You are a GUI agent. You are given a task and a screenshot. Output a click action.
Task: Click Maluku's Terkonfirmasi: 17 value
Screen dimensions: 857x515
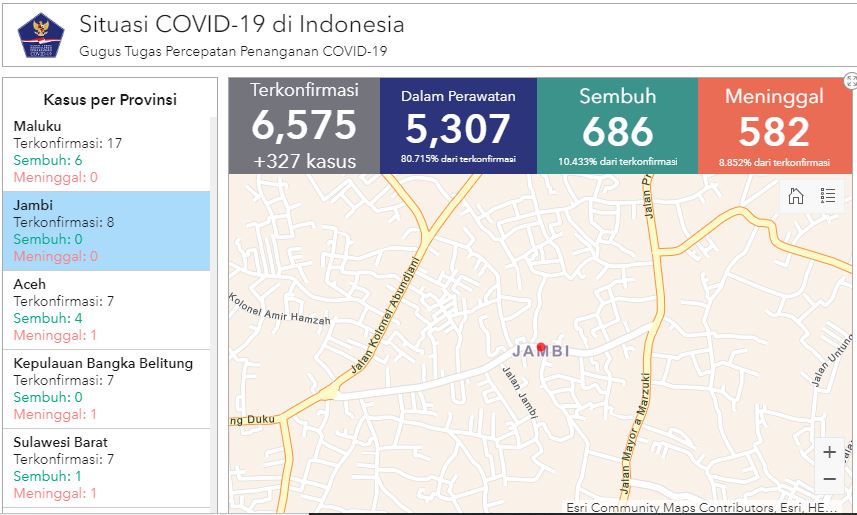pyautogui.click(x=68, y=143)
